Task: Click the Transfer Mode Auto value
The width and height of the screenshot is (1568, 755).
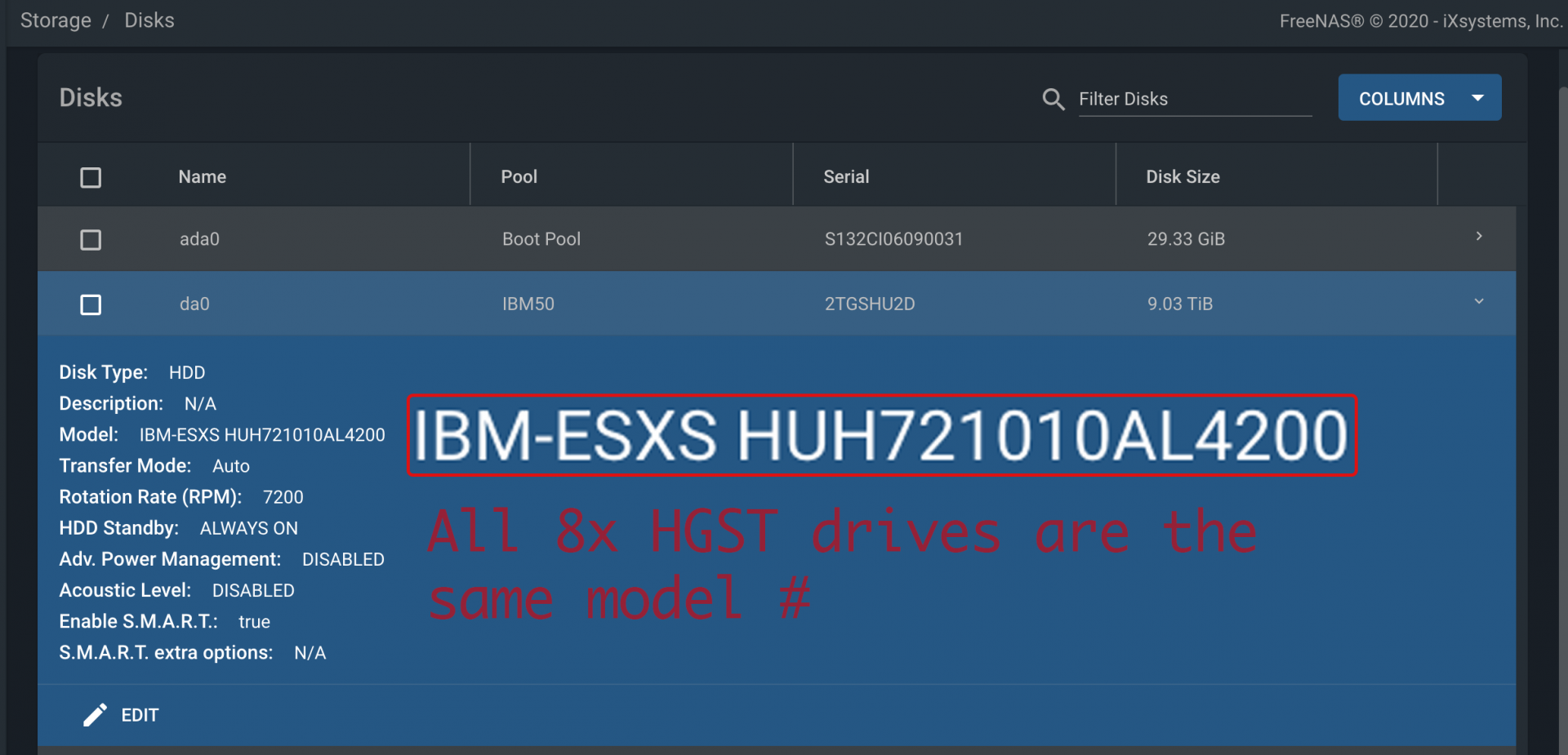Action: [x=231, y=466]
